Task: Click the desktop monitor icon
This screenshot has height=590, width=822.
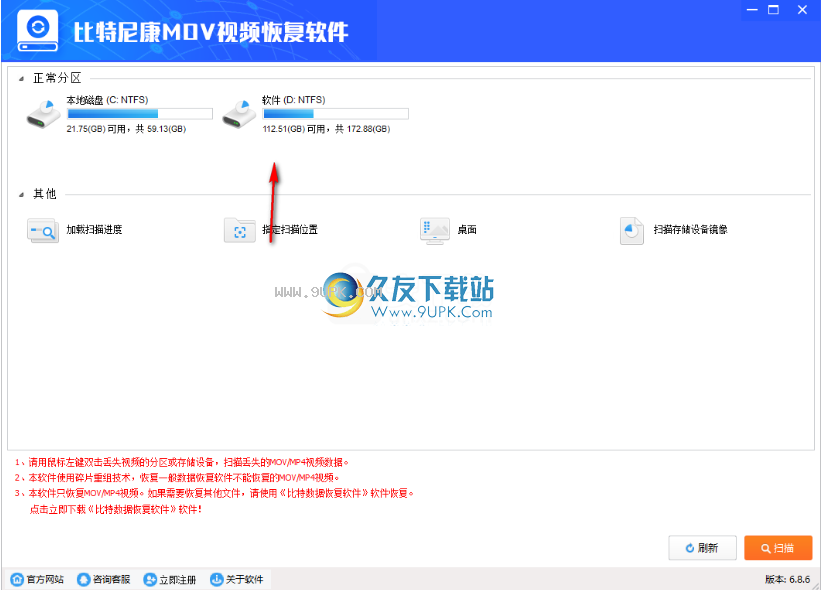Action: click(x=435, y=230)
